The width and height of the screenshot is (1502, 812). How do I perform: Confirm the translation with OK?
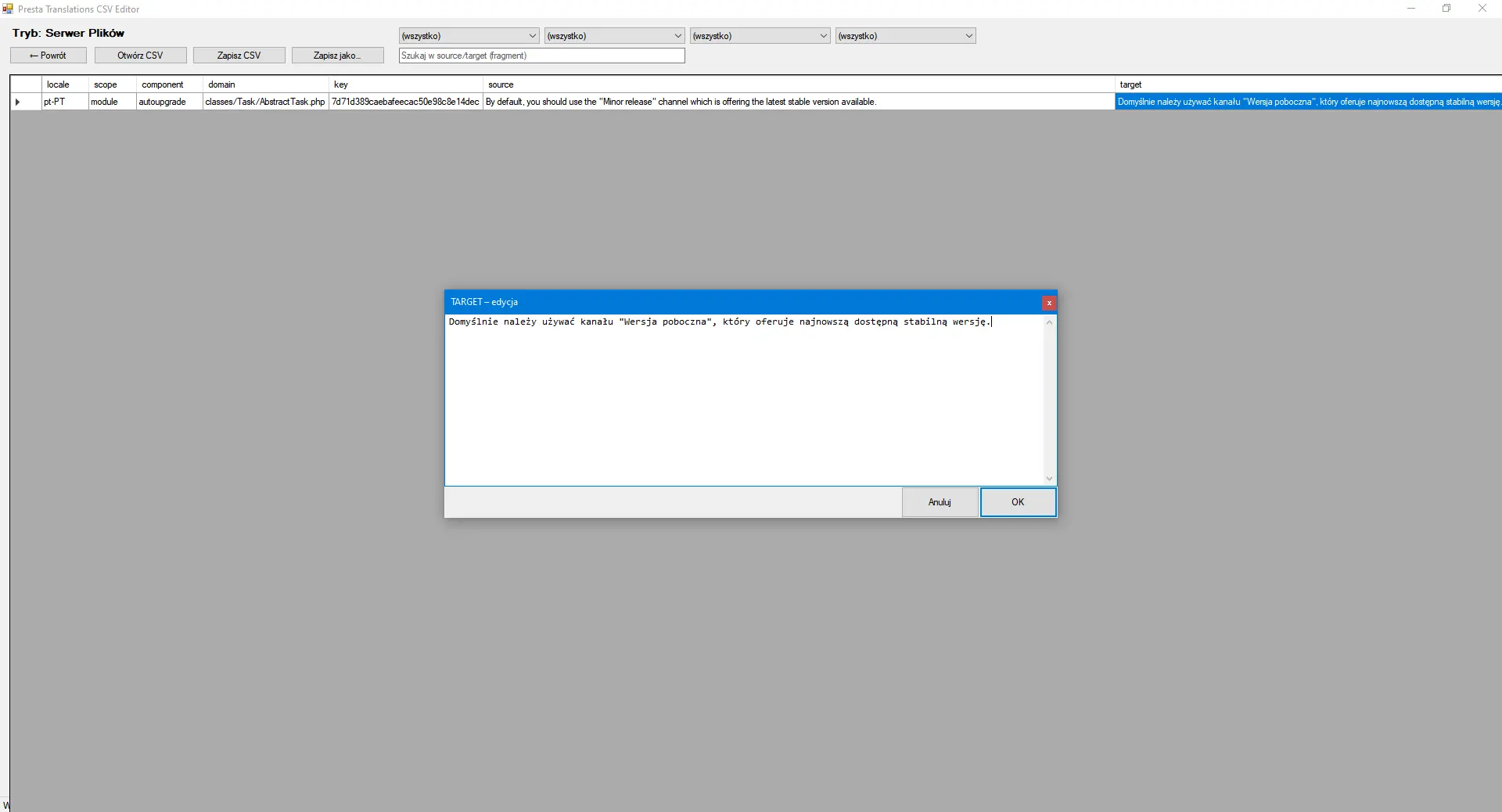coord(1017,502)
